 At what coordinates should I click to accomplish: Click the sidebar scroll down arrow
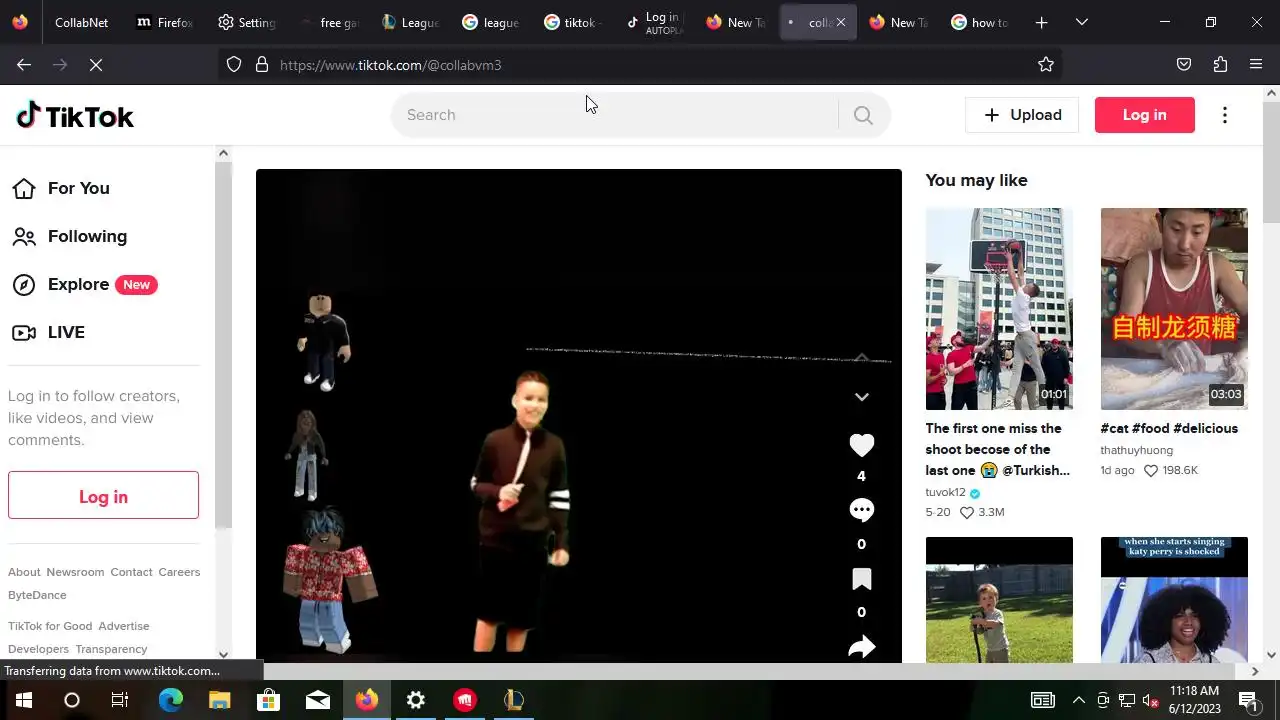pos(223,654)
